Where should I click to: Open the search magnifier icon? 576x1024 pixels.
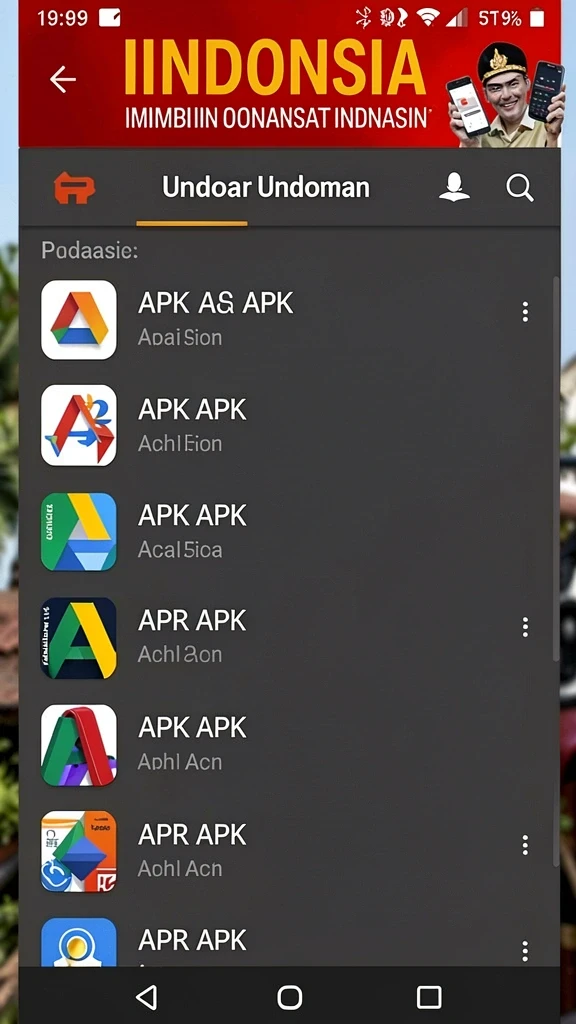click(520, 188)
